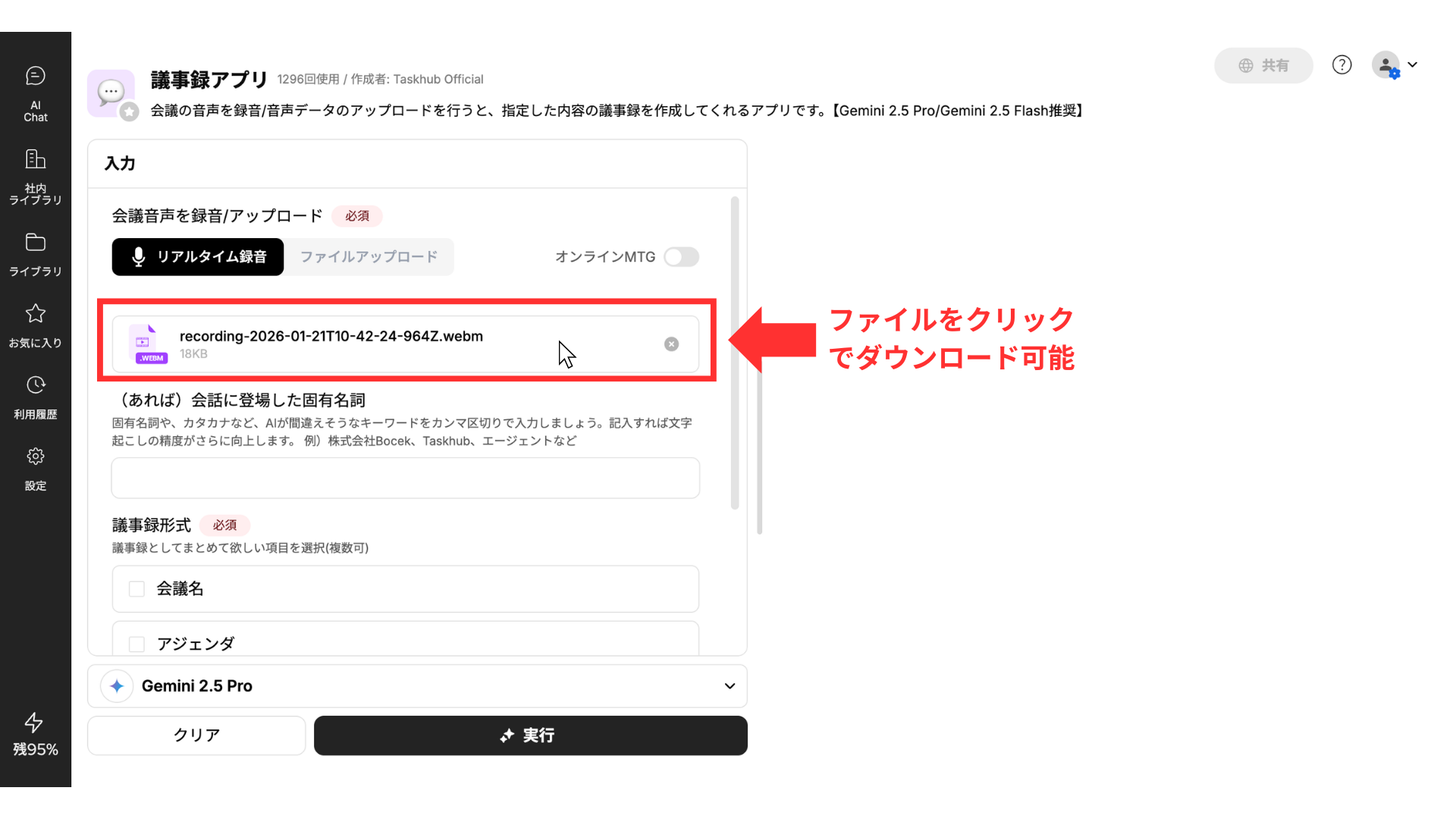1456x819 pixels.
Task: Open AI Chat from the sidebar
Action: click(x=36, y=76)
